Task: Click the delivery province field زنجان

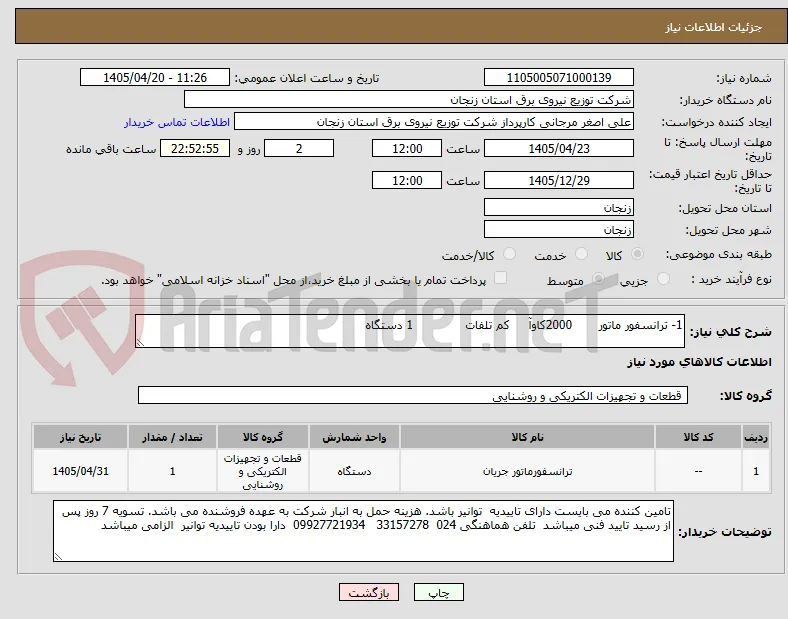Action: (x=559, y=207)
